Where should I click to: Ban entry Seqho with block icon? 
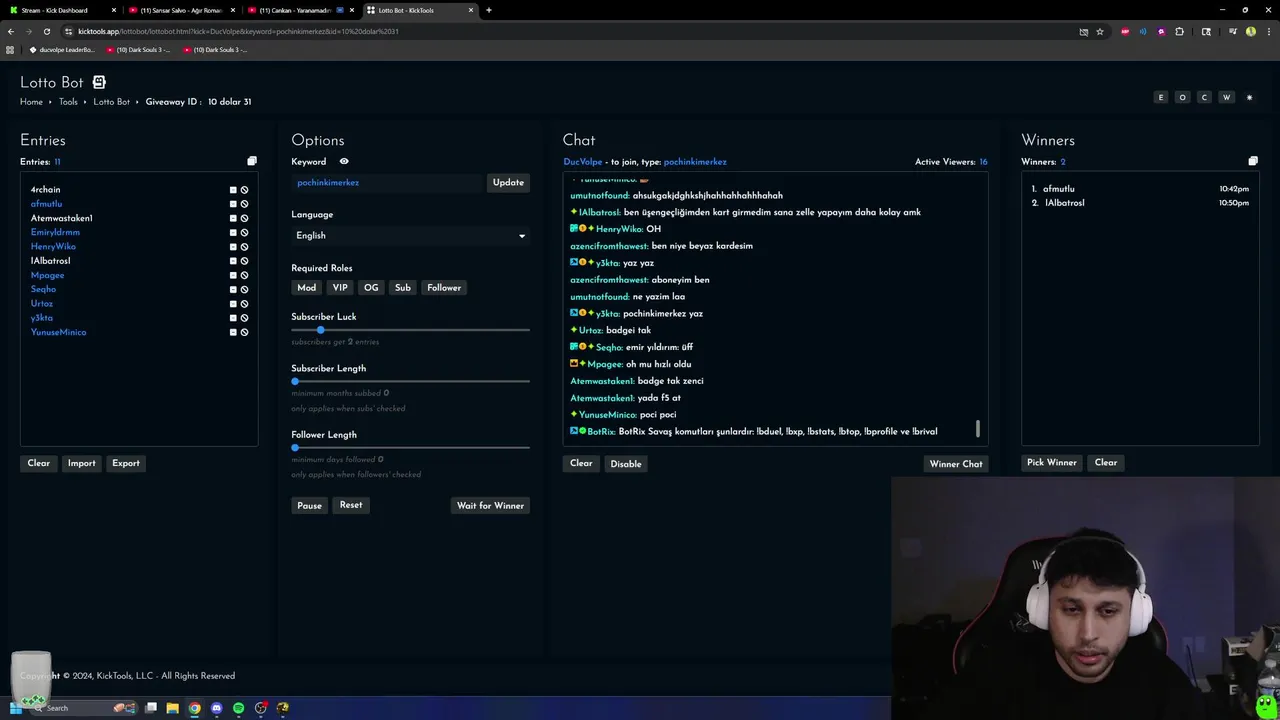[x=244, y=289]
